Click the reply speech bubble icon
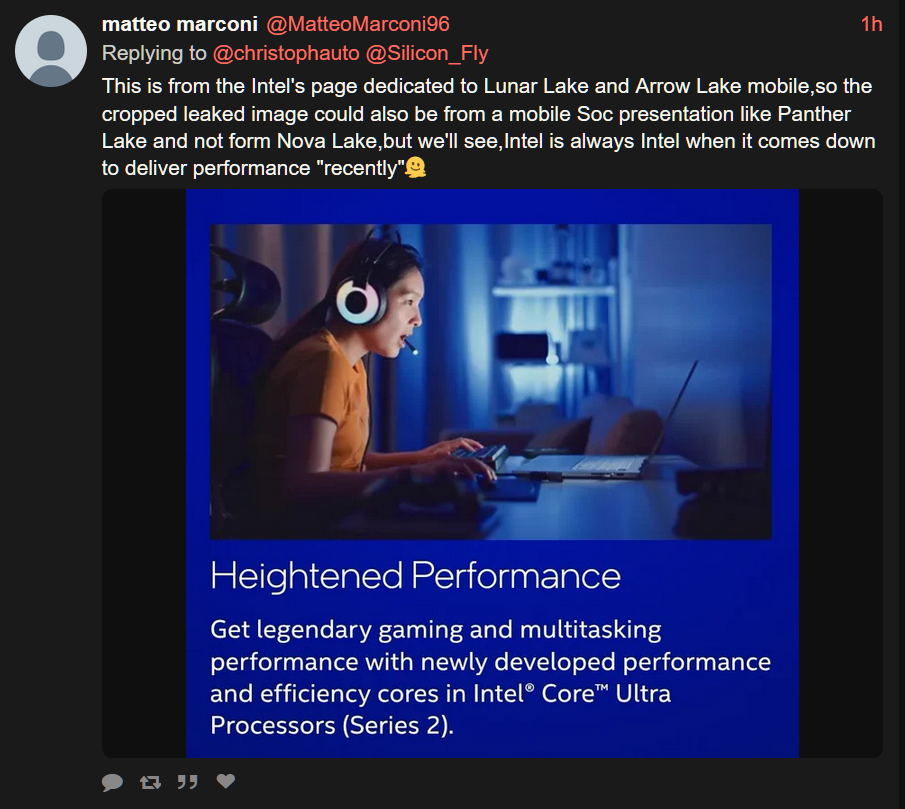 tap(113, 782)
